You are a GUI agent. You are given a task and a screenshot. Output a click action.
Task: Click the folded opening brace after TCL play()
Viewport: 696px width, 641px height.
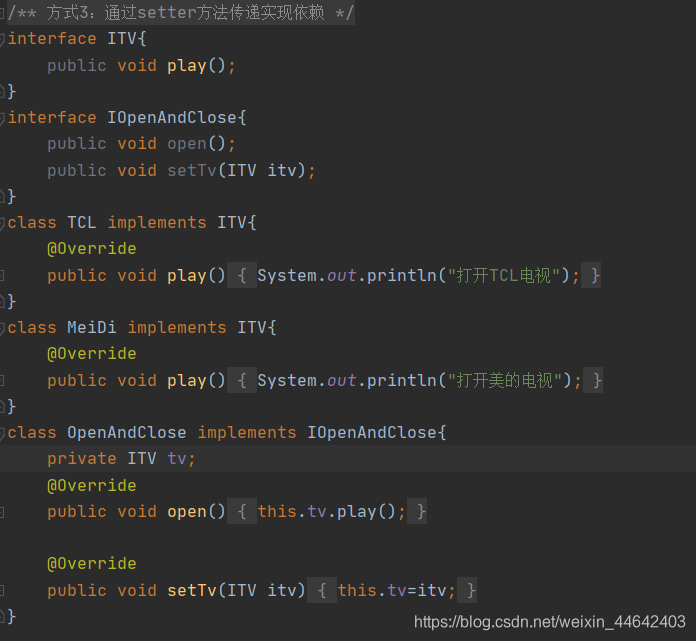point(242,276)
